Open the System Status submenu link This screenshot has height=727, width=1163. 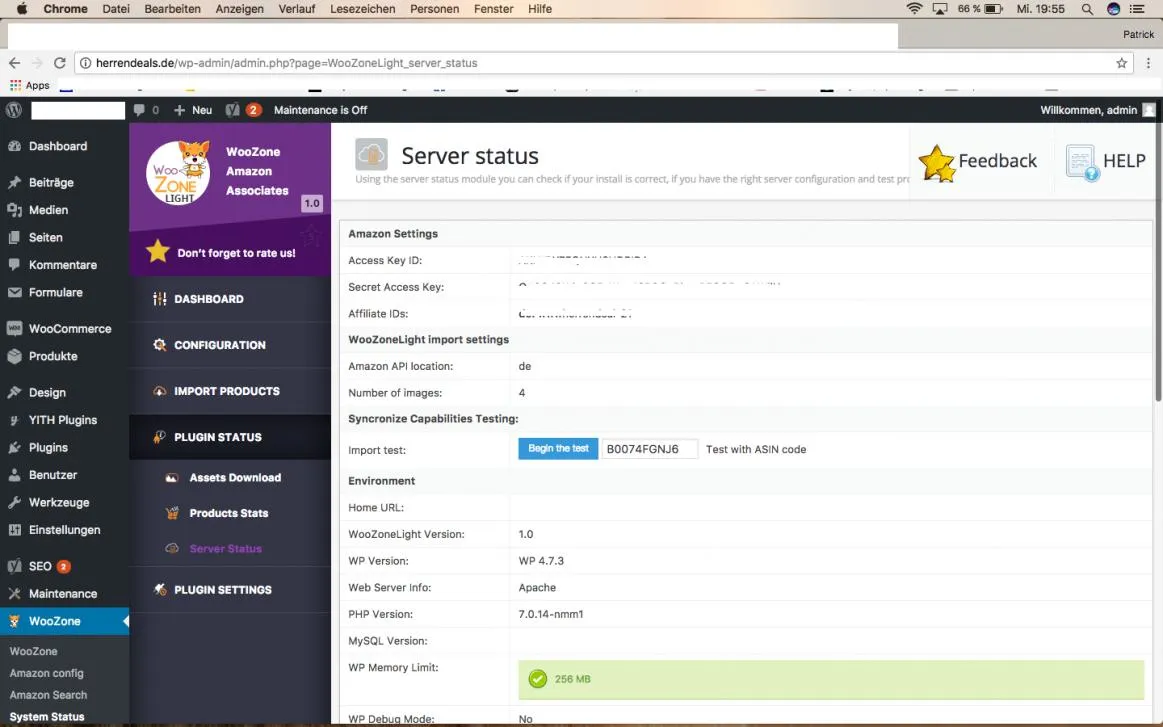pos(47,717)
